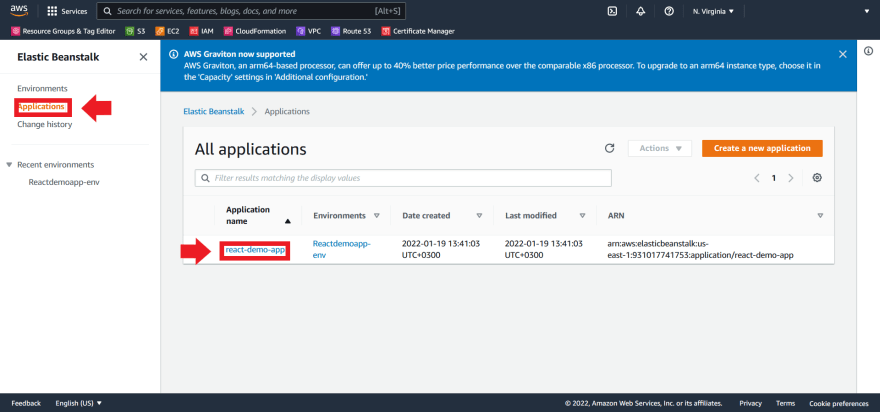Dismiss the AWS Graviton banner
880x412 pixels.
click(842, 54)
